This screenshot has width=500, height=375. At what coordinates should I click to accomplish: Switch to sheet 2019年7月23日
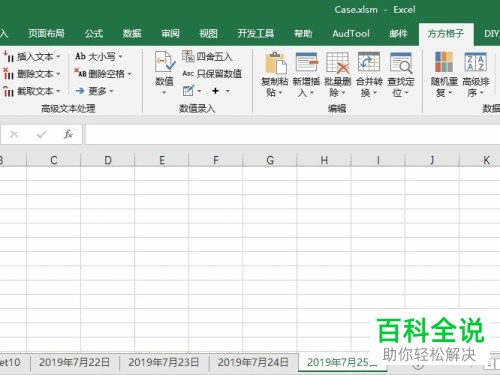[x=164, y=362]
